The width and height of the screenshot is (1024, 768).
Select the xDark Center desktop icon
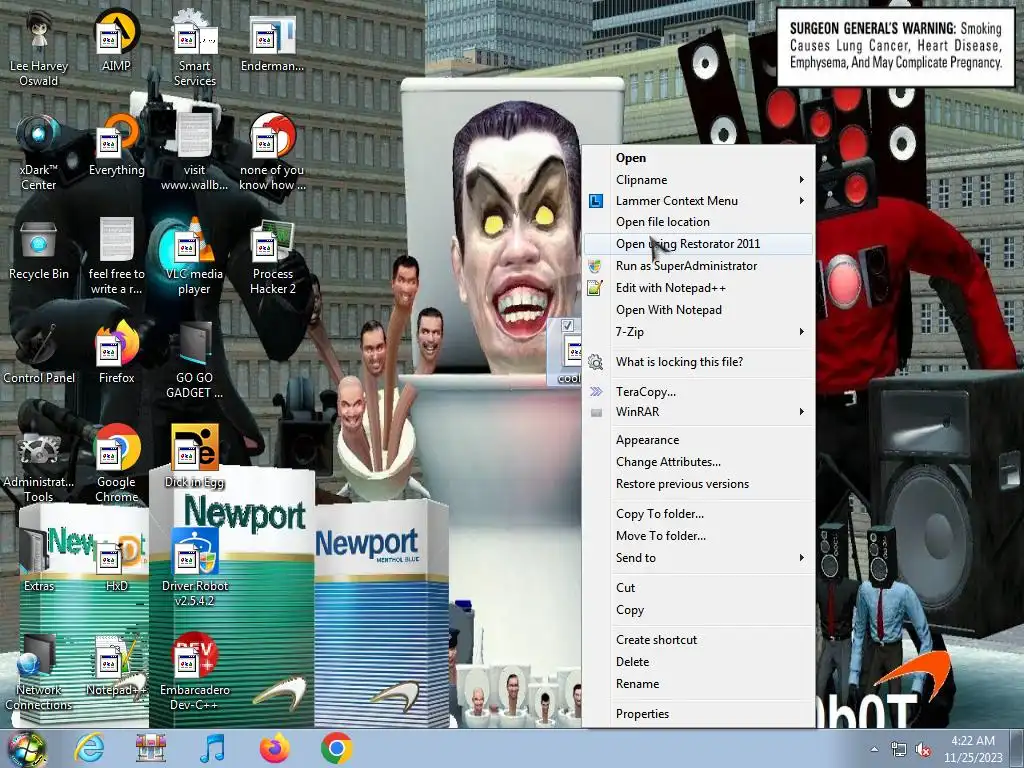tap(39, 153)
